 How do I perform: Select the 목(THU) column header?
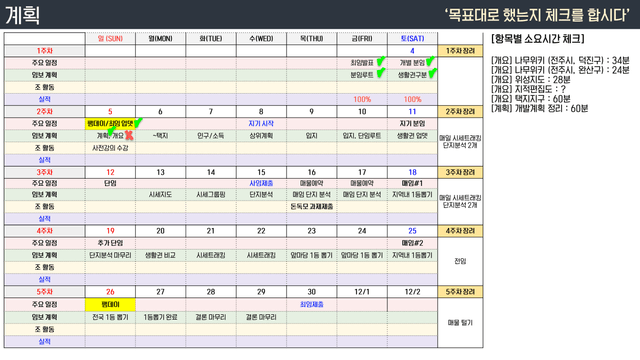coord(311,38)
